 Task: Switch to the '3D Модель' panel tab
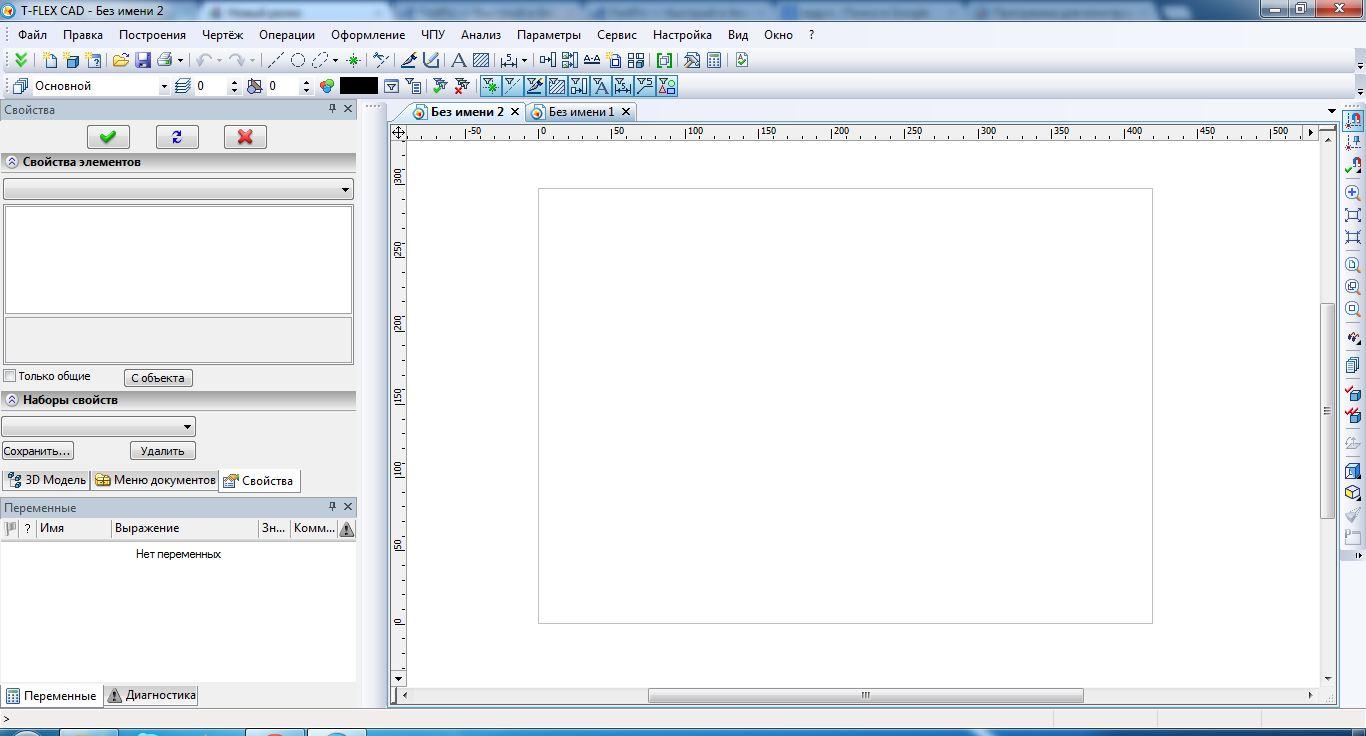[46, 480]
